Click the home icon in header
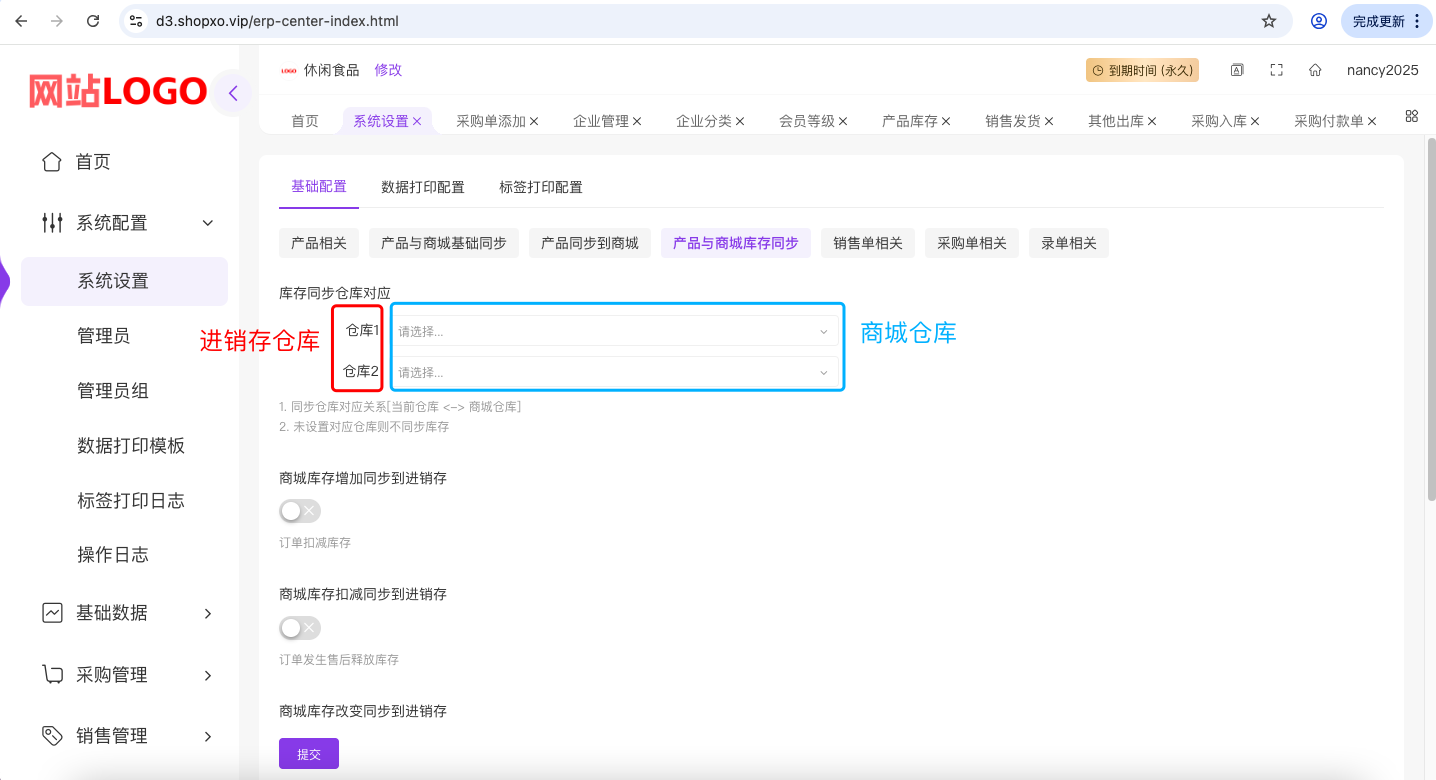1436x780 pixels. (1316, 70)
